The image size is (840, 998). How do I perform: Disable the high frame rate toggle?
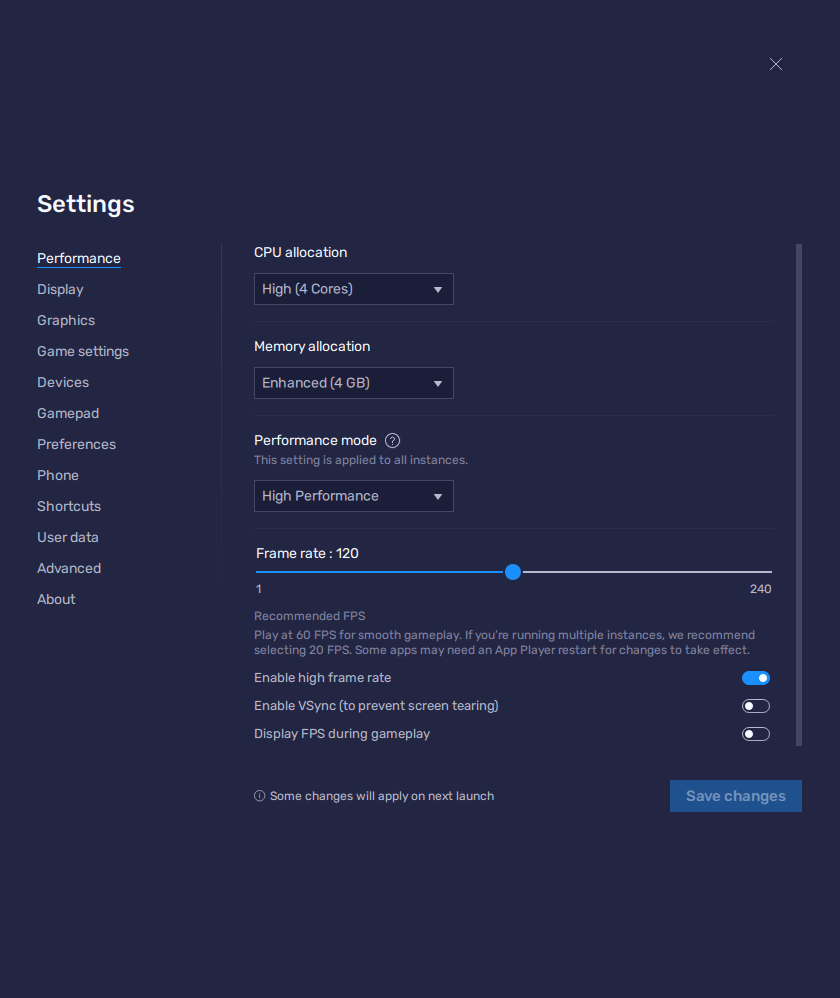[756, 678]
